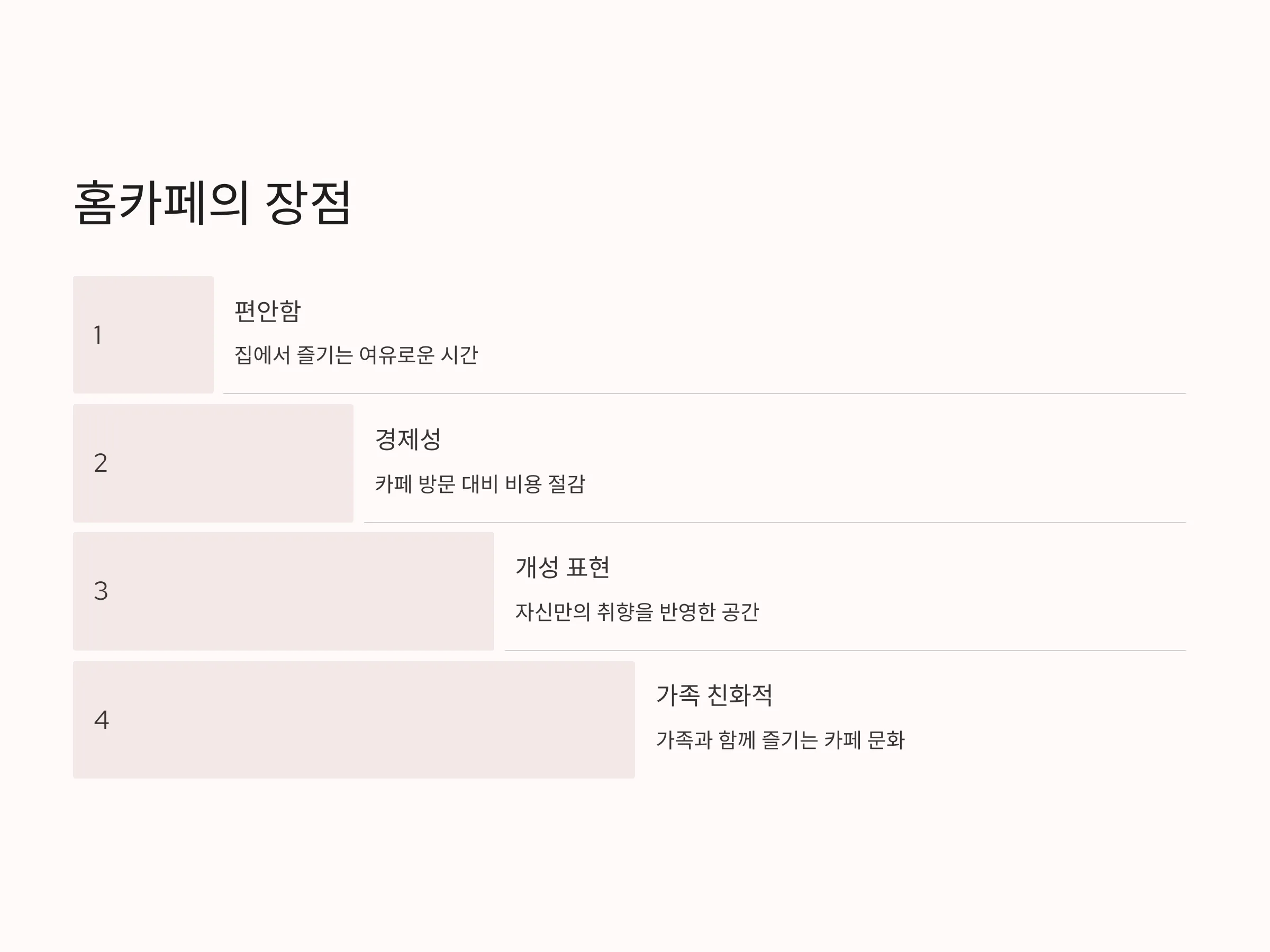Click the 경제성 heading

tap(408, 440)
